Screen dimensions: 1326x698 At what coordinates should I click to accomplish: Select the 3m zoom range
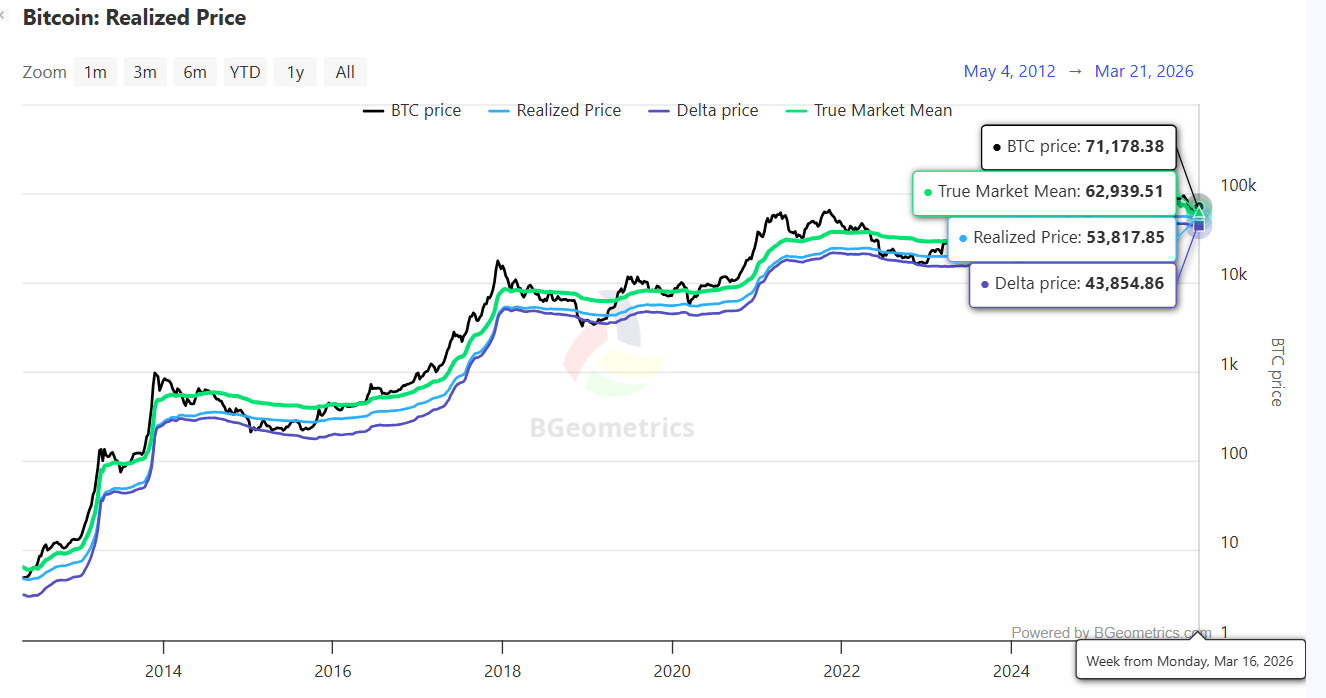[145, 72]
